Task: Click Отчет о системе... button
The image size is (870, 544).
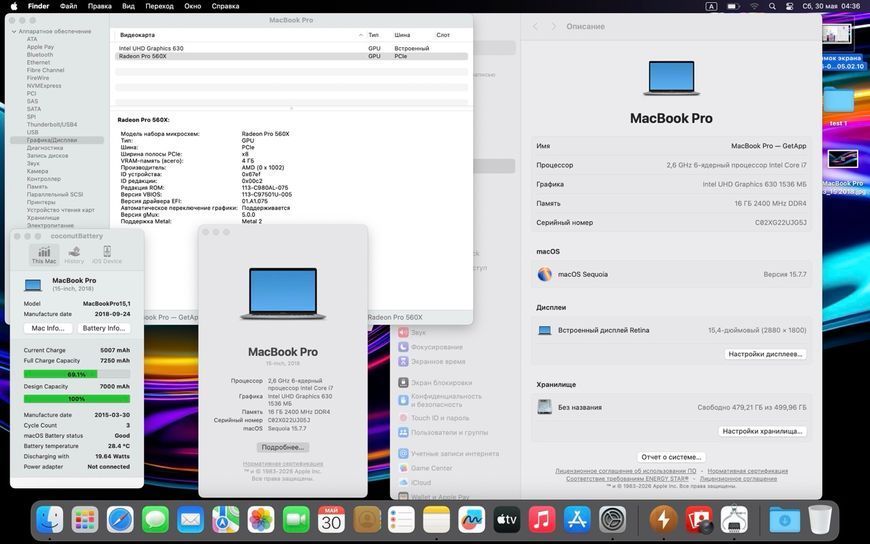Action: pyautogui.click(x=671, y=457)
